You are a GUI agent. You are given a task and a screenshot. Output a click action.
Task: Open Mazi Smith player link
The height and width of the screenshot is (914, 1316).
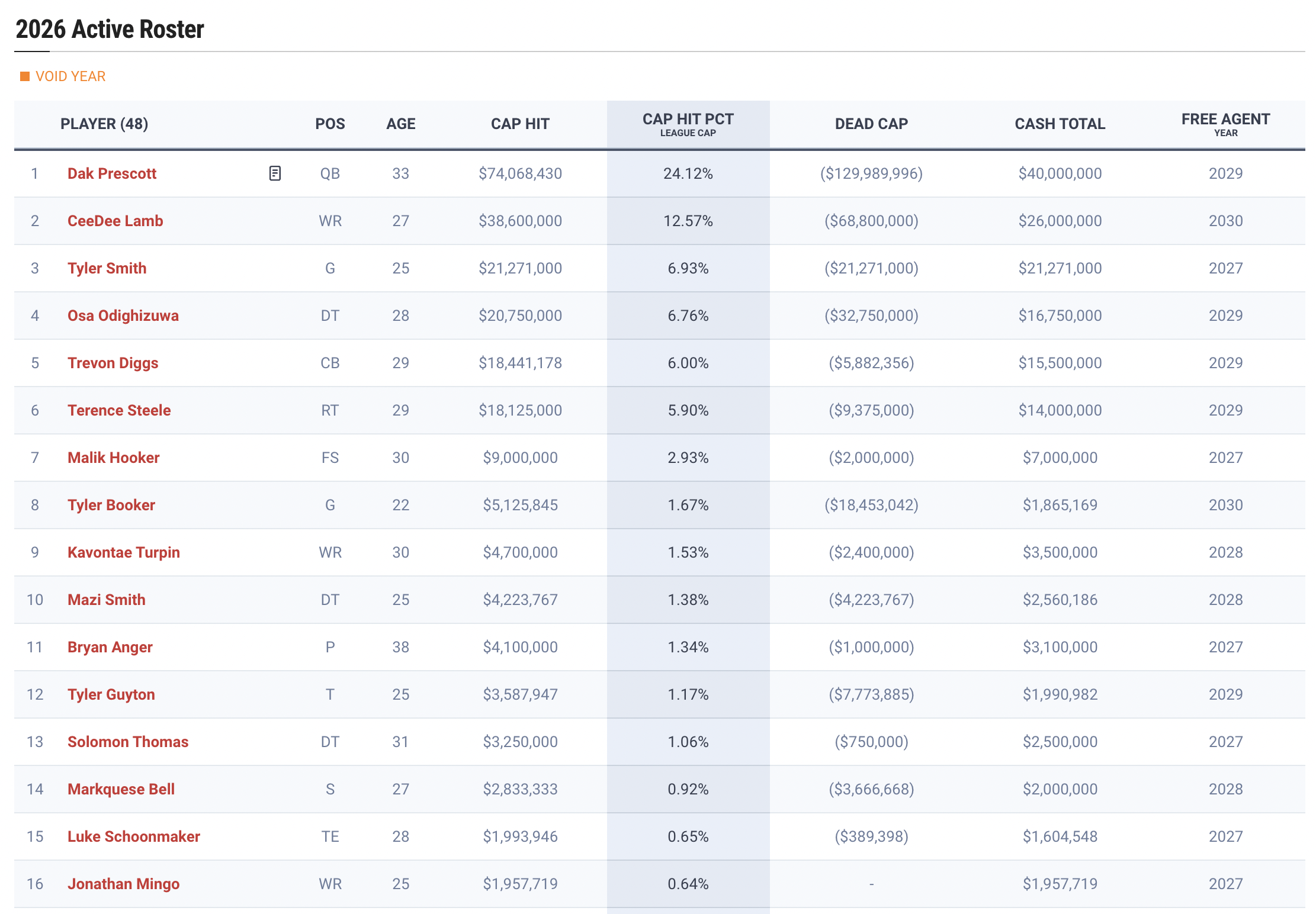(107, 600)
